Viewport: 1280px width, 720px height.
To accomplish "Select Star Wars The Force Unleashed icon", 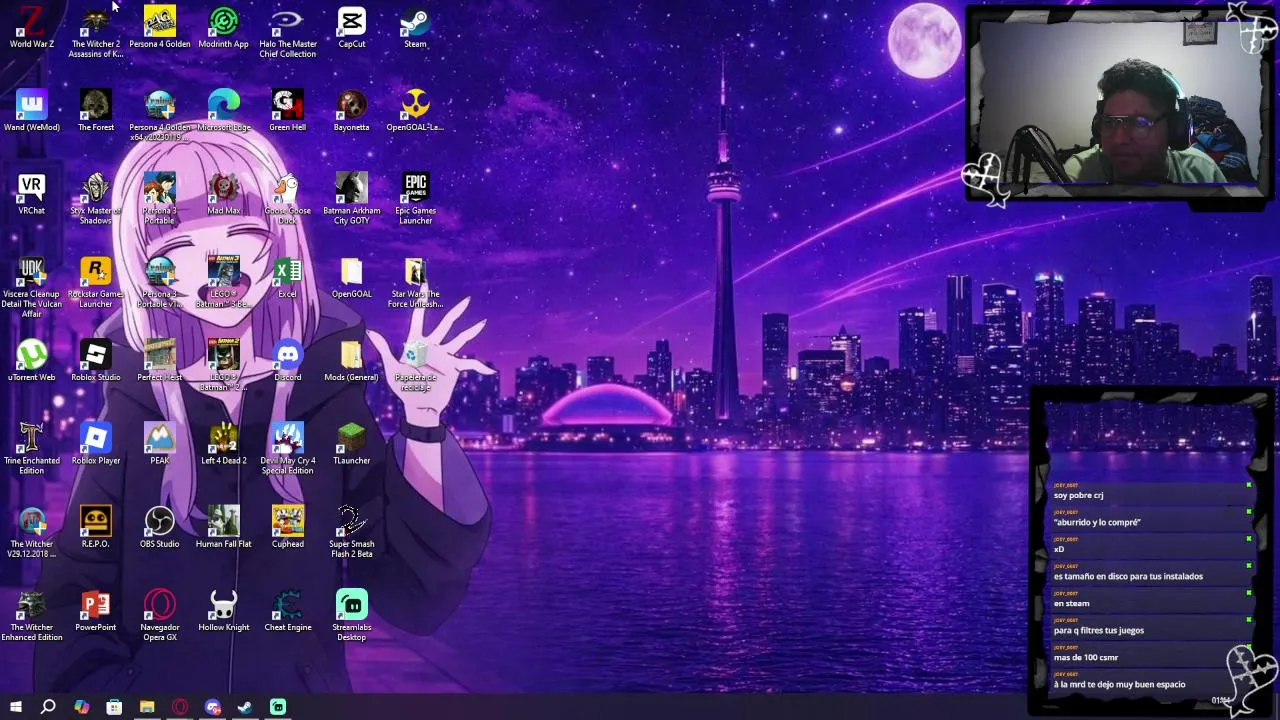I will point(415,282).
